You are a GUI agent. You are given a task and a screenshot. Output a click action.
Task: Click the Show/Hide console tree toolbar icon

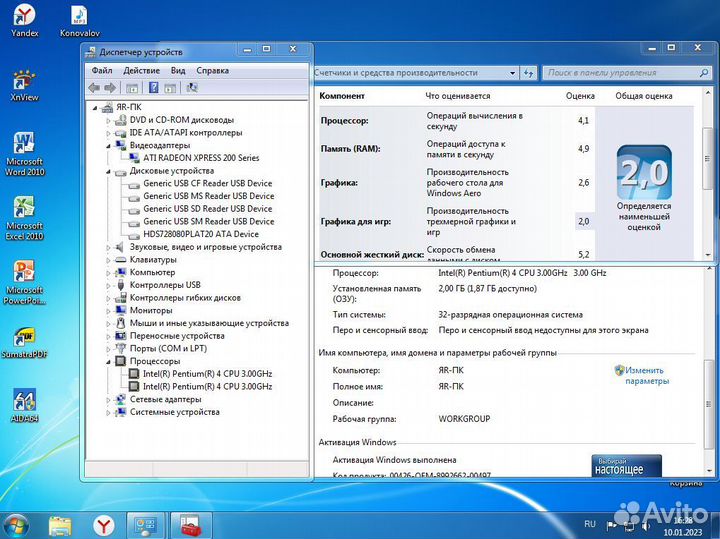(x=132, y=88)
